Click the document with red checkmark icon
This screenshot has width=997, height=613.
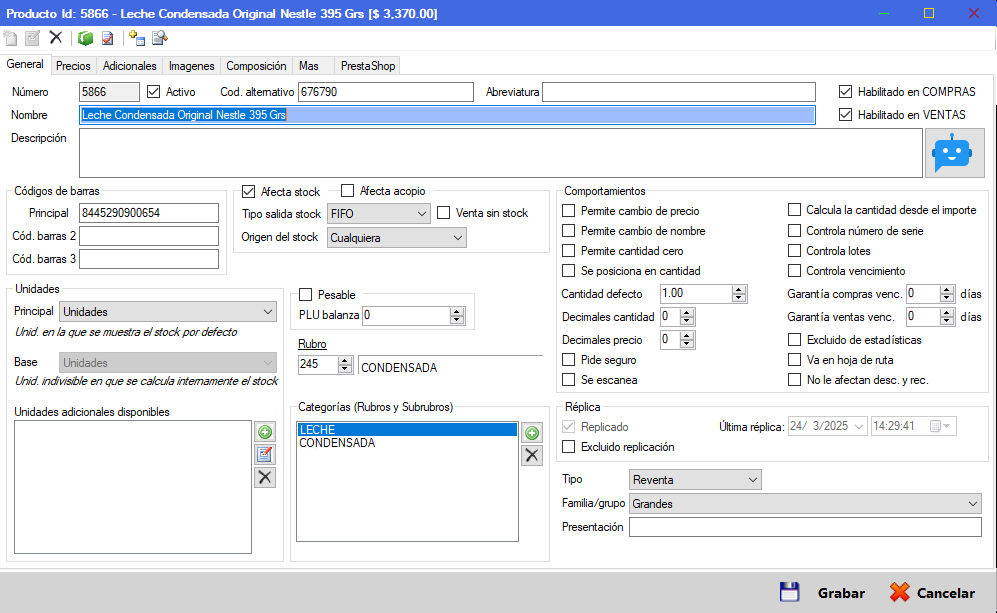[107, 38]
